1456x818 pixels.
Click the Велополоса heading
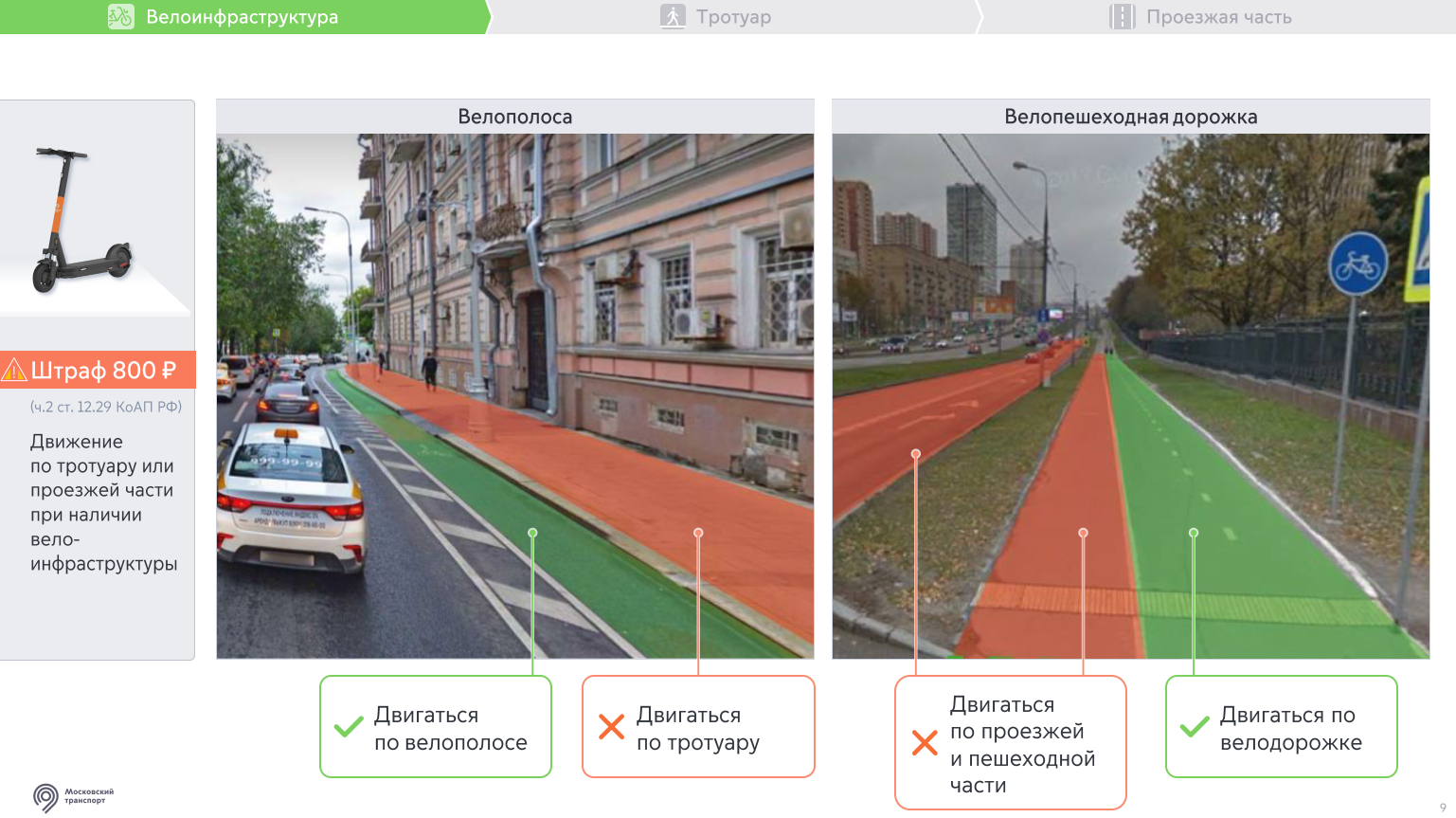pyautogui.click(x=515, y=117)
